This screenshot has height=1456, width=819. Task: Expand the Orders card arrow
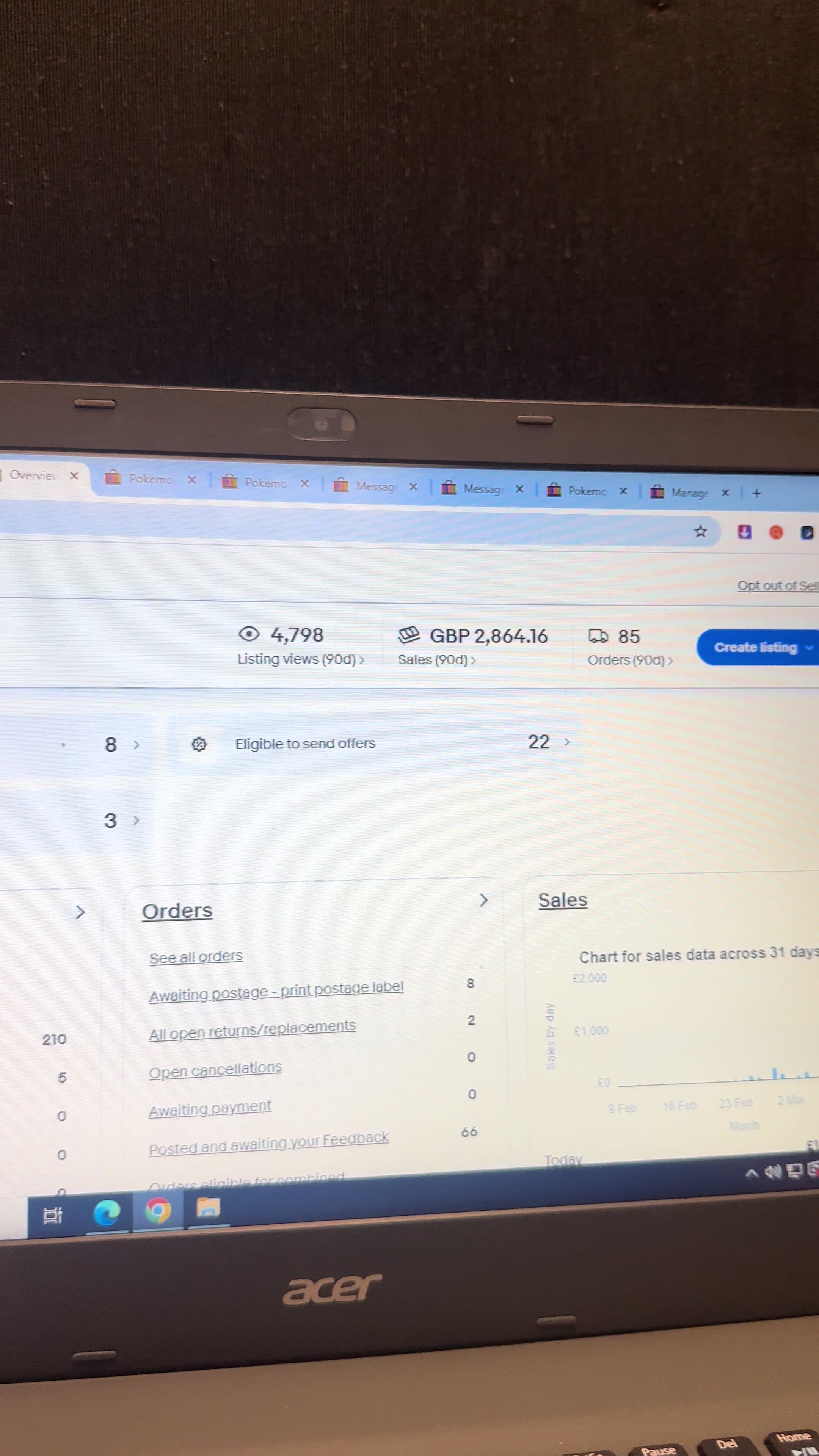point(483,900)
